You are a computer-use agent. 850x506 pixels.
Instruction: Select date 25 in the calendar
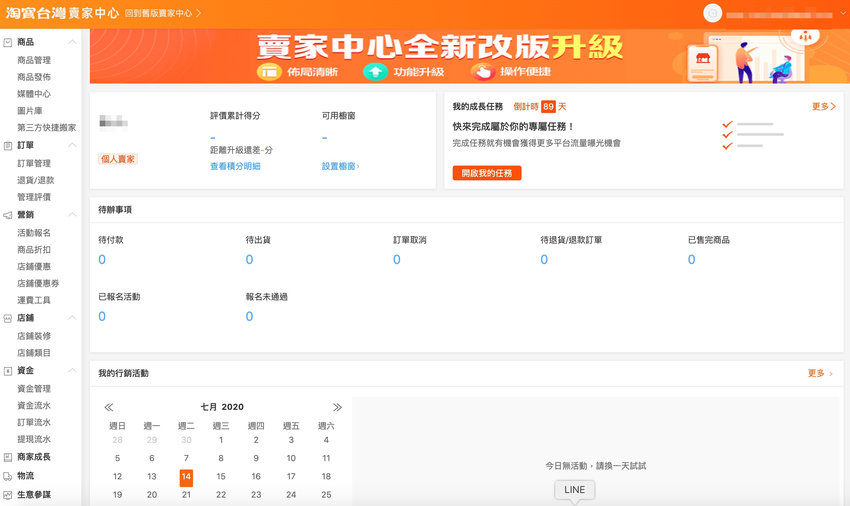pos(326,495)
